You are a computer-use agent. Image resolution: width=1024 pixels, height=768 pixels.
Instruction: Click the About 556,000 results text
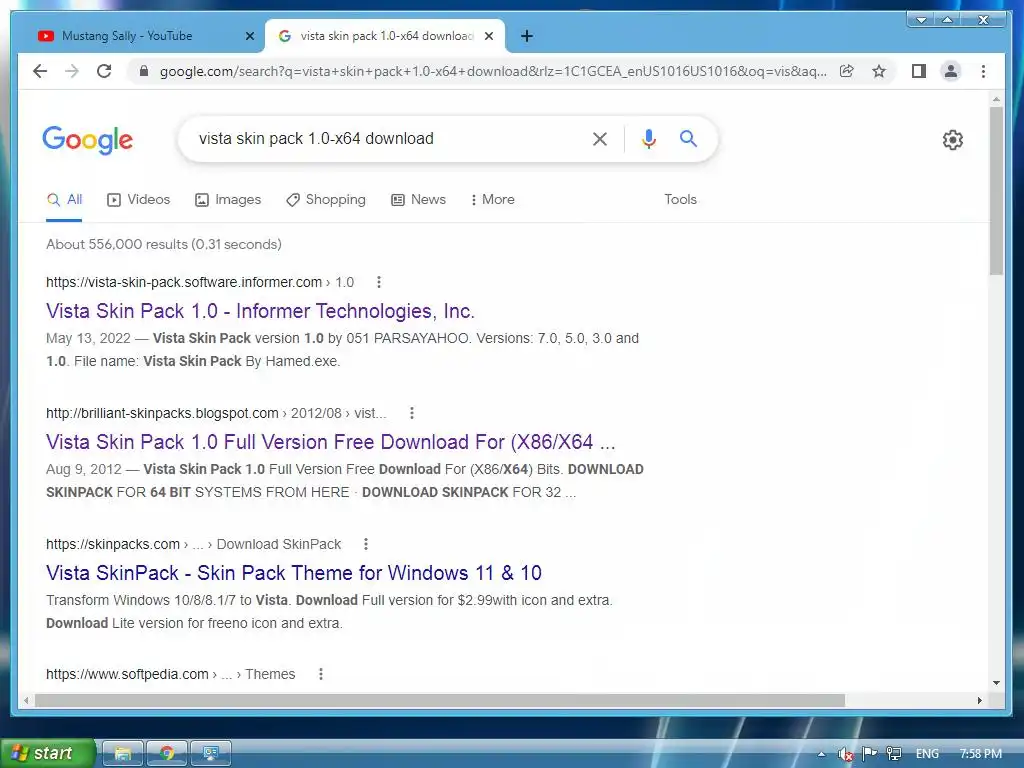tap(164, 244)
